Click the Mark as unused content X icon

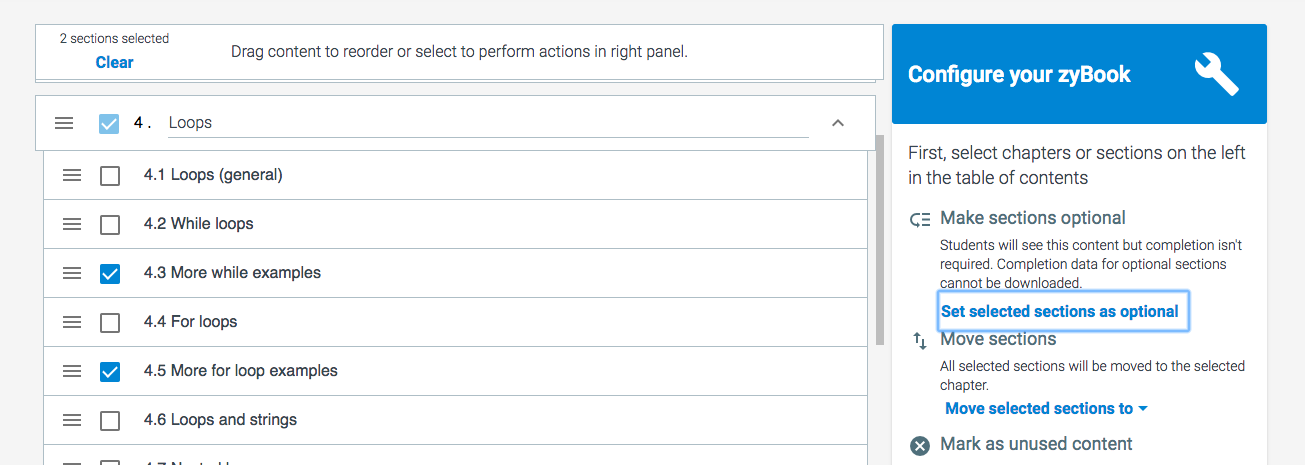(920, 445)
